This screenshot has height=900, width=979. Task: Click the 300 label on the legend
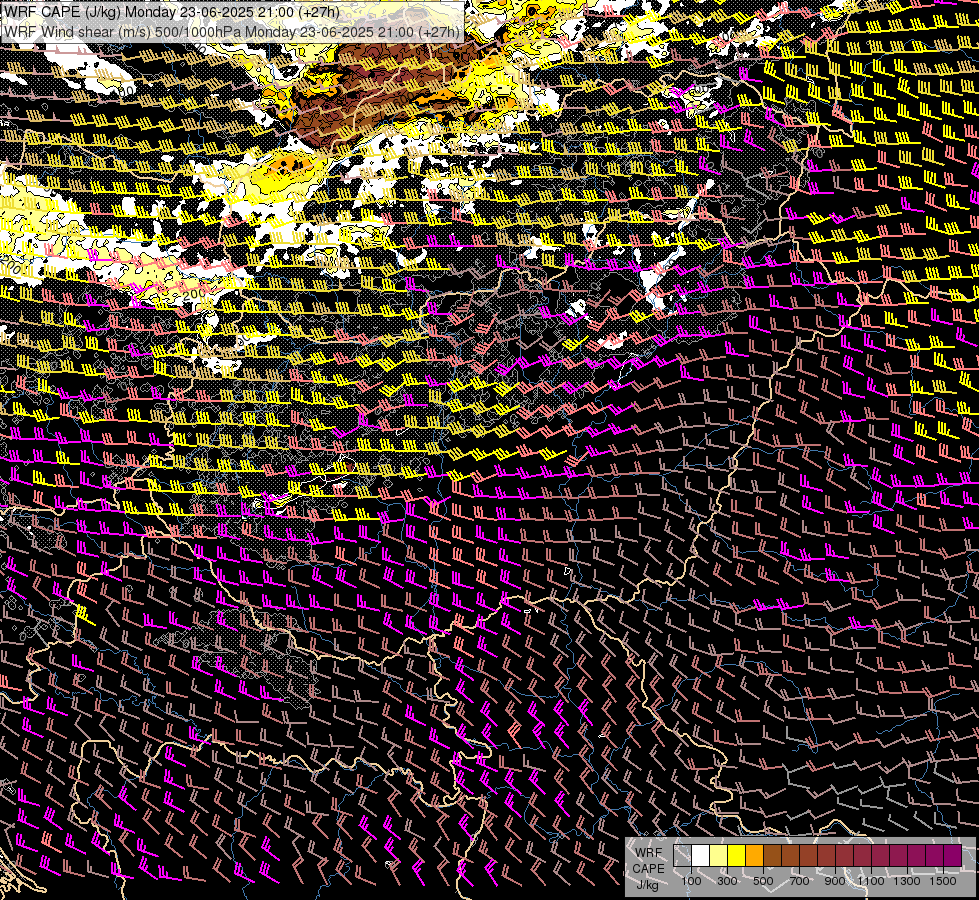click(x=727, y=881)
